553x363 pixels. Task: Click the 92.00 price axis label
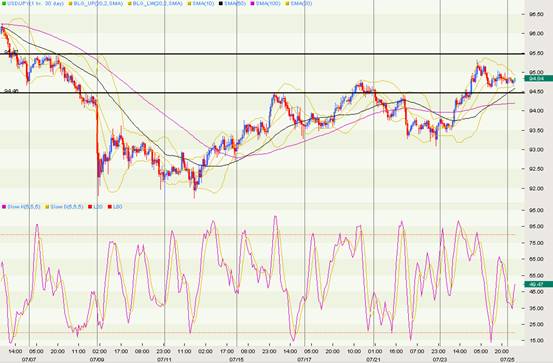536,188
